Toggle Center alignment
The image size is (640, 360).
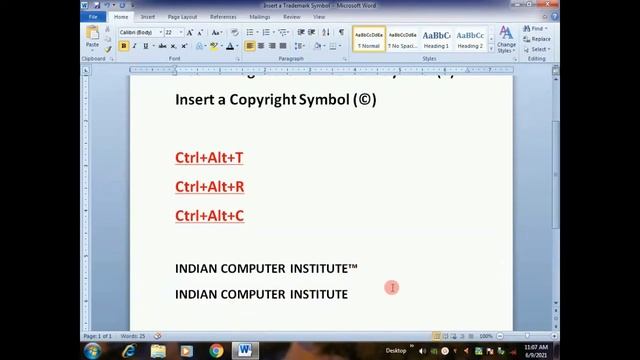click(x=261, y=46)
